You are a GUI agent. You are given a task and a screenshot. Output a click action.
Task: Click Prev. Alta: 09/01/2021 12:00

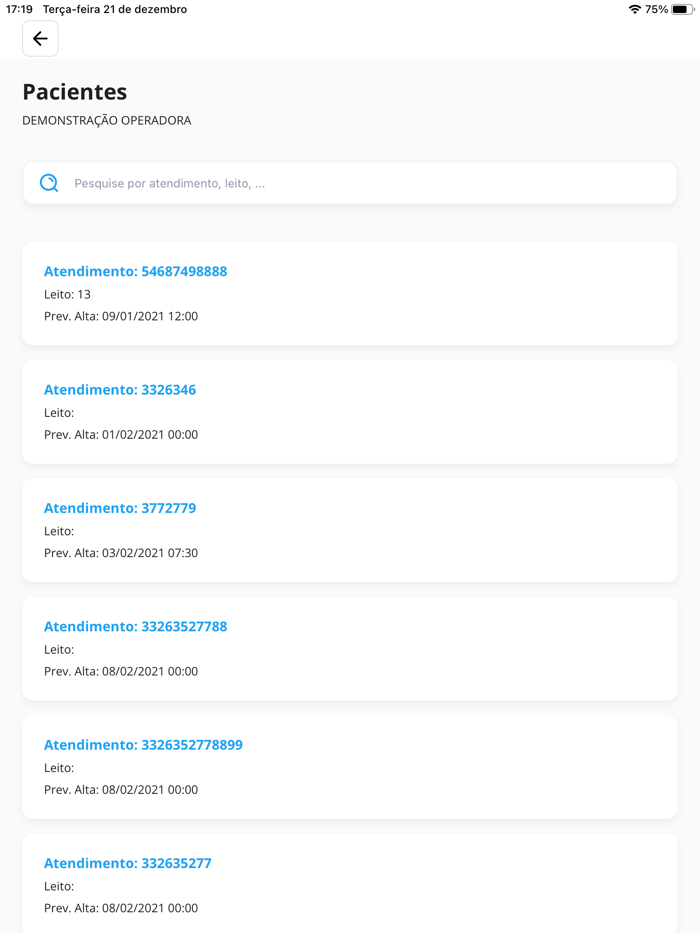pyautogui.click(x=121, y=316)
